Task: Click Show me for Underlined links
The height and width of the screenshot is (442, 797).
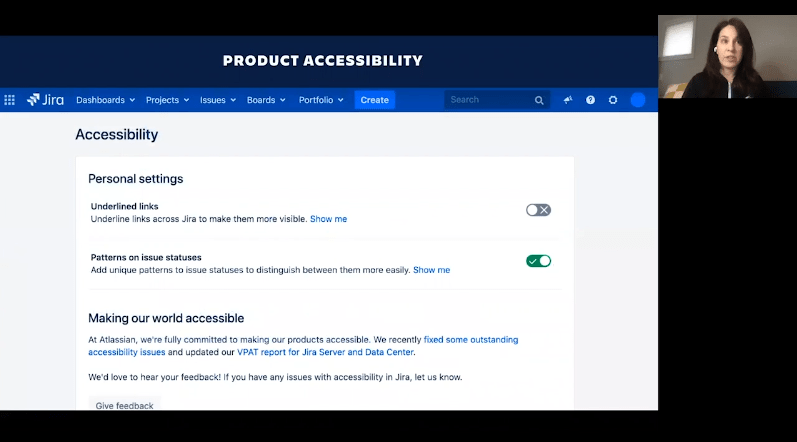Action: coord(328,219)
